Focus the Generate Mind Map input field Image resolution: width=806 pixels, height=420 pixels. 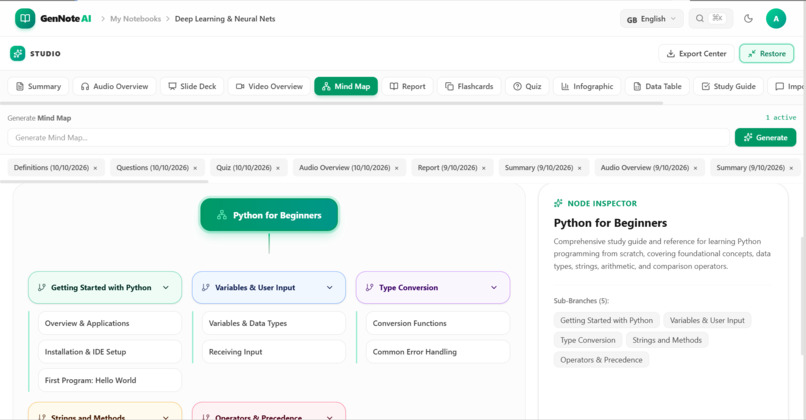(368, 138)
